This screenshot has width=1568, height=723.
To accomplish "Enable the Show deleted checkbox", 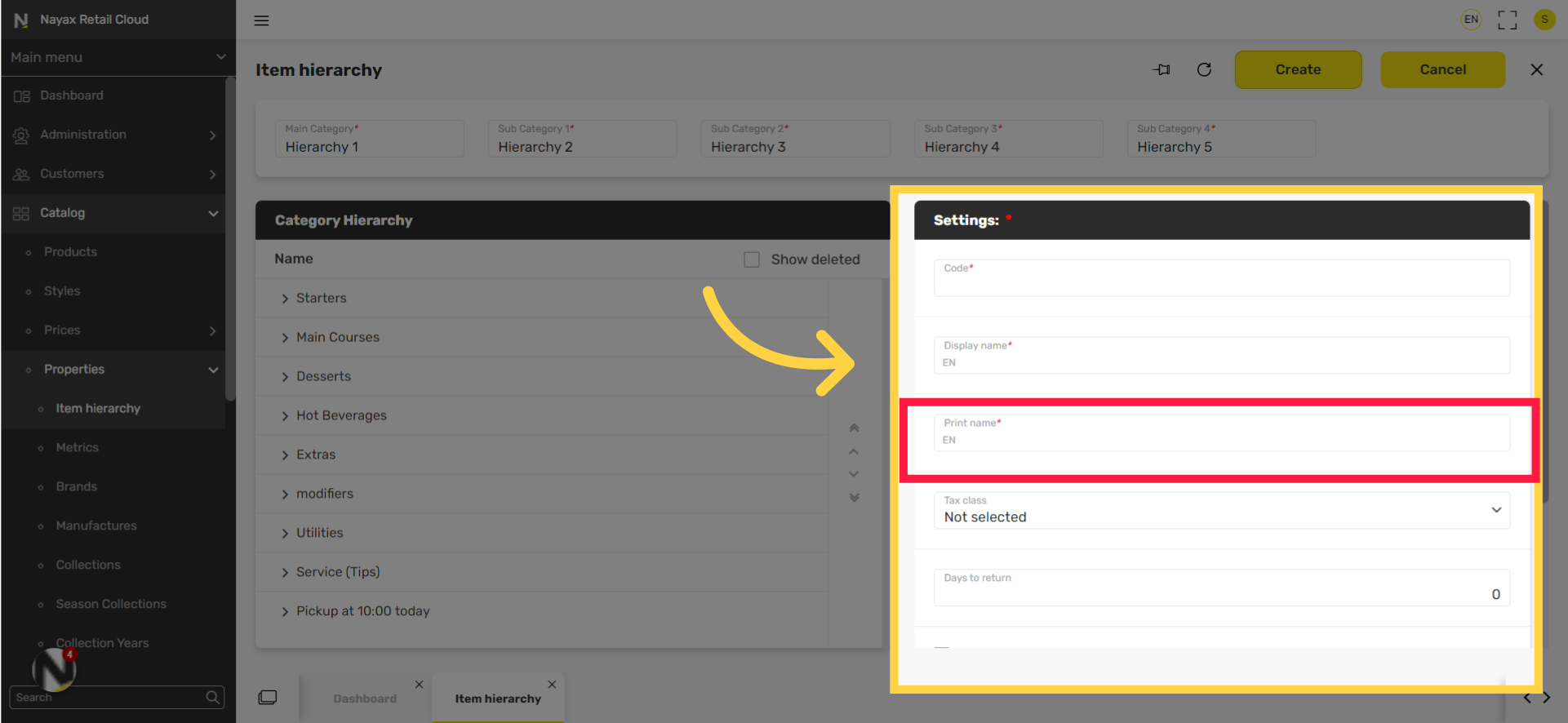I will (x=752, y=259).
